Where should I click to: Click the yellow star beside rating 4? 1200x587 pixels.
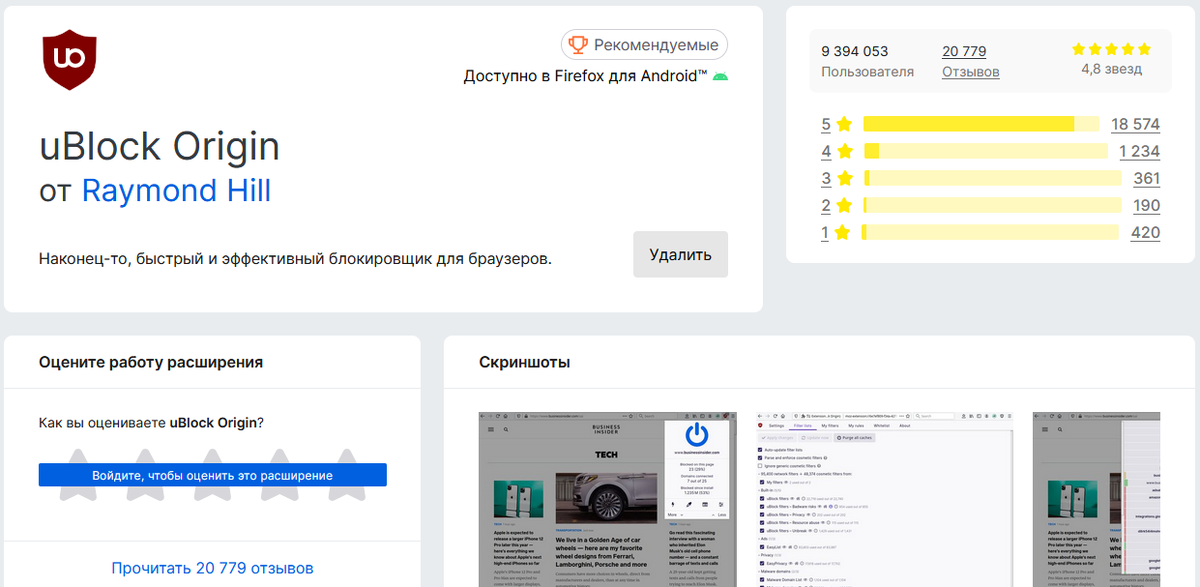click(844, 151)
